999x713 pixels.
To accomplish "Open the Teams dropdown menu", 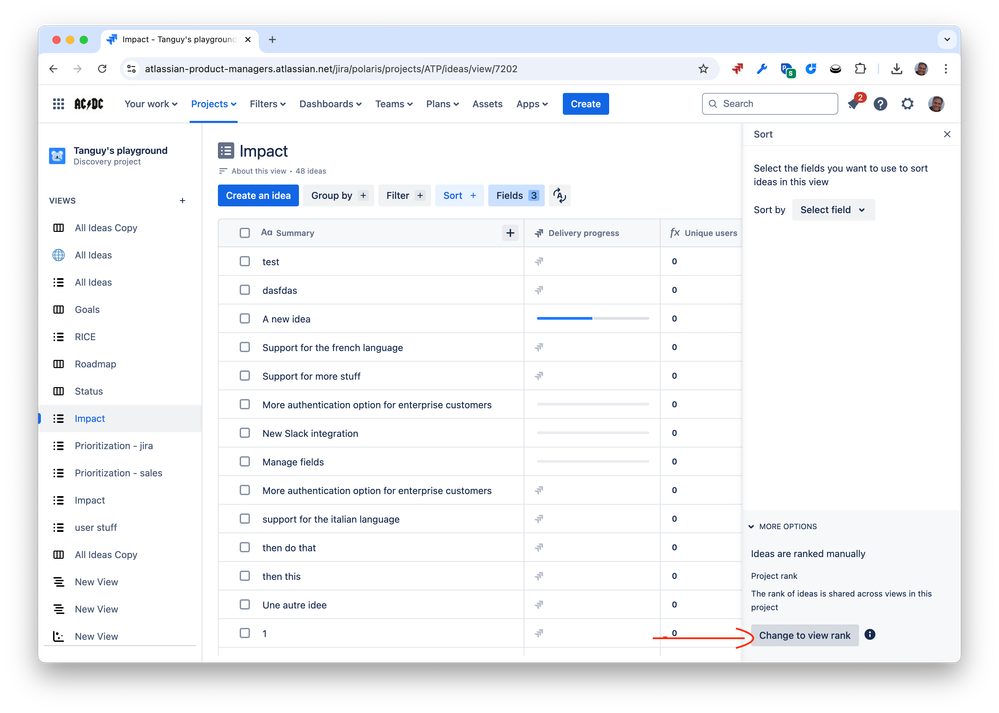I will 394,104.
